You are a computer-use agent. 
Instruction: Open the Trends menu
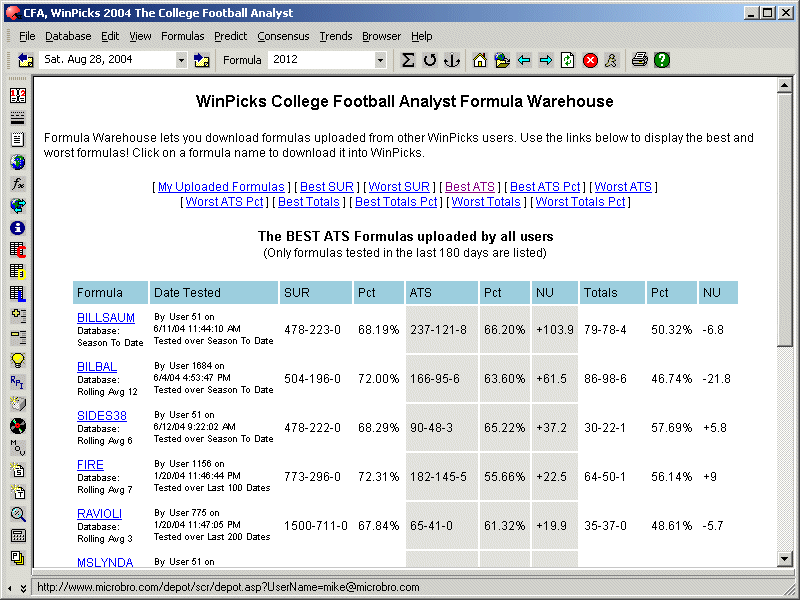click(x=336, y=36)
